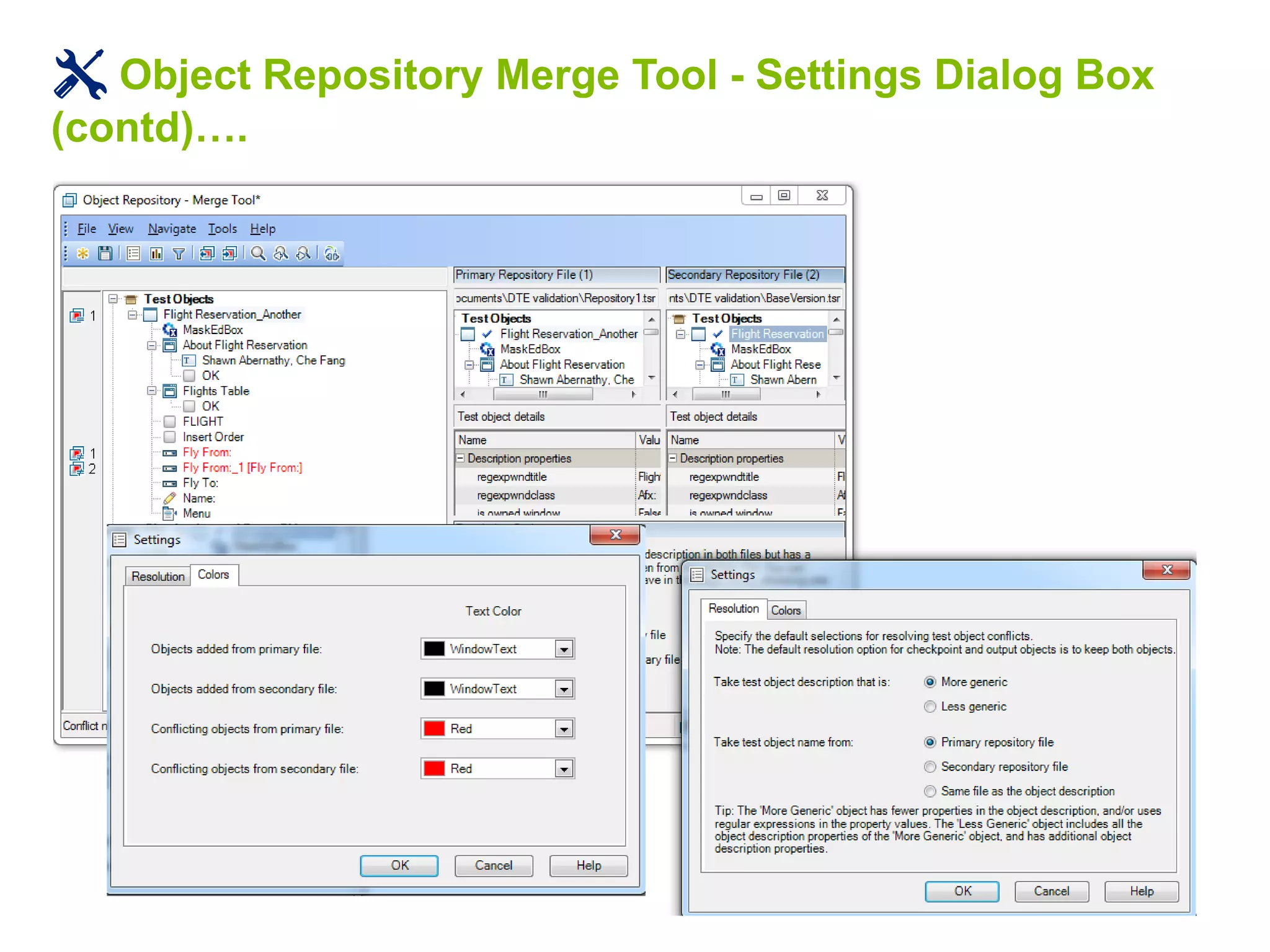Switch to Resolution tab in Colors dialog
1270x952 pixels.
(158, 576)
